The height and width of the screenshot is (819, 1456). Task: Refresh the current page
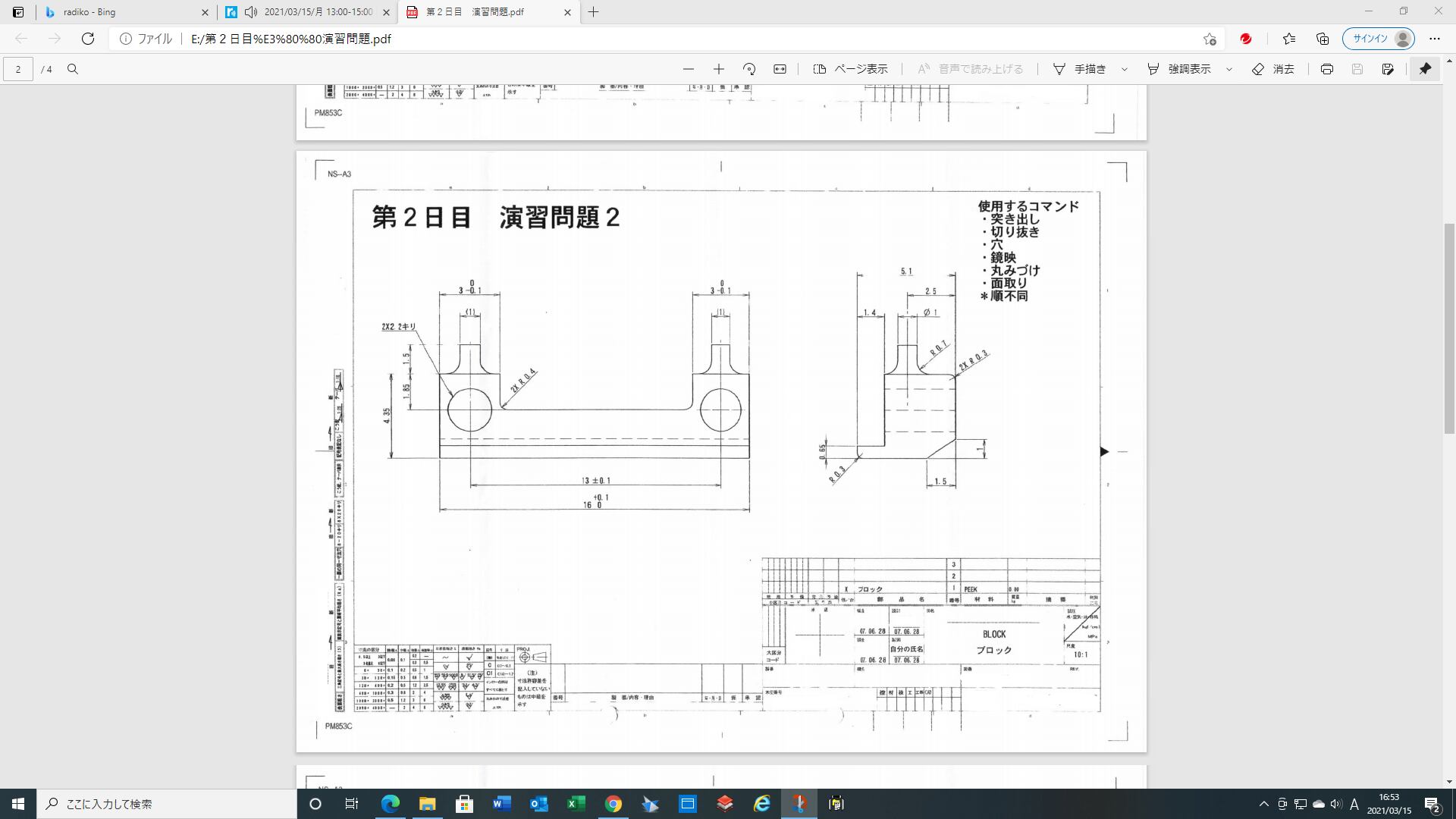88,39
